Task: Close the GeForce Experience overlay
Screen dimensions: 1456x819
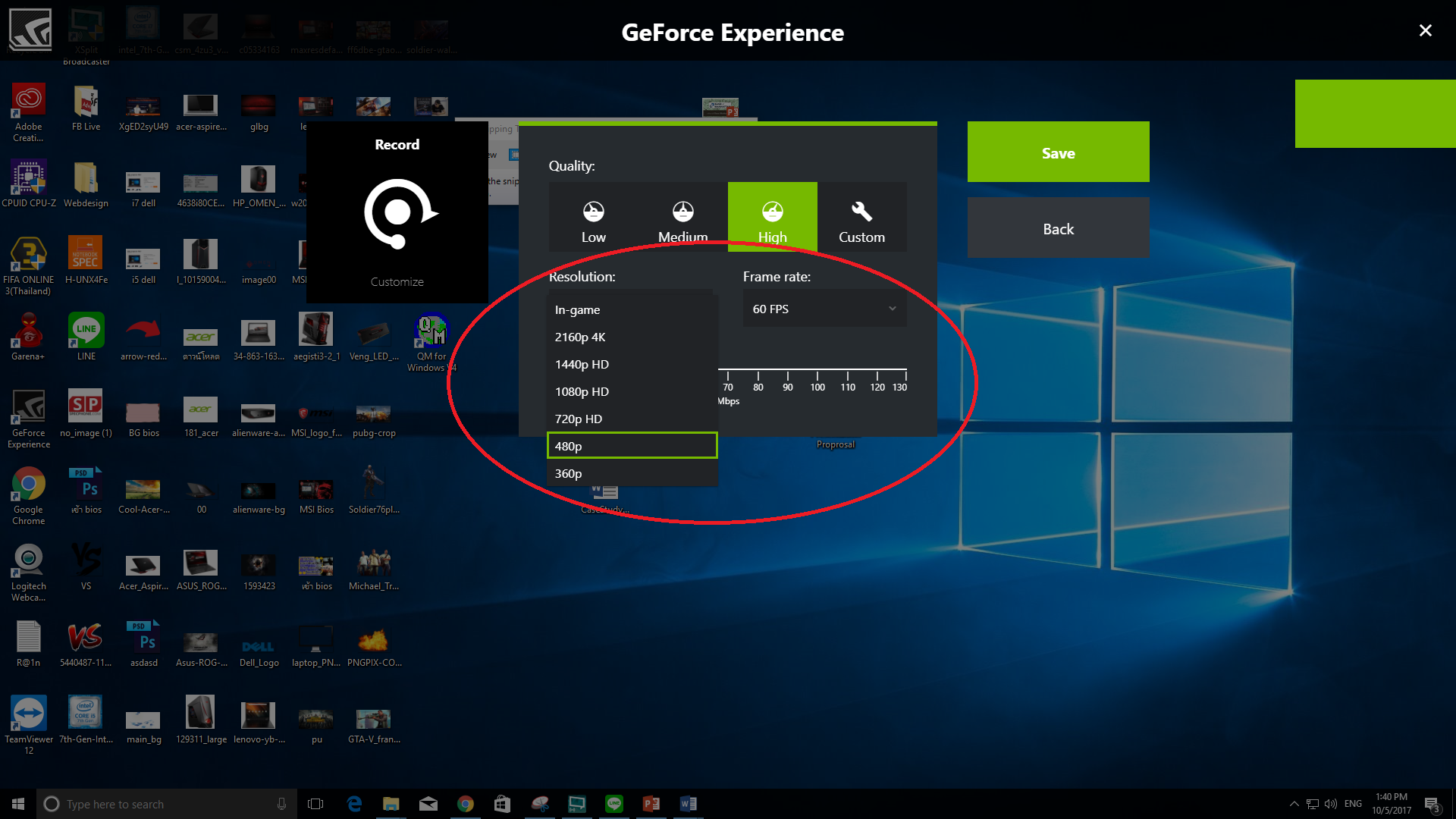Action: 1425,30
